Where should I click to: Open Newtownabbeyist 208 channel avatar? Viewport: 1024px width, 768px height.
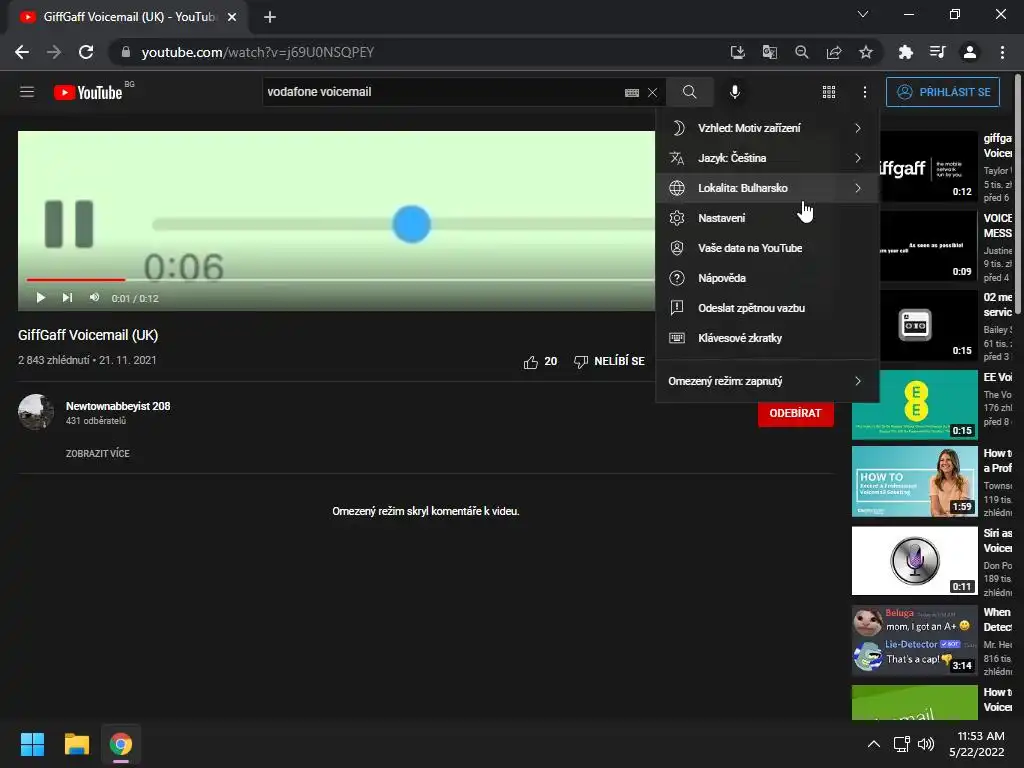pyautogui.click(x=36, y=412)
